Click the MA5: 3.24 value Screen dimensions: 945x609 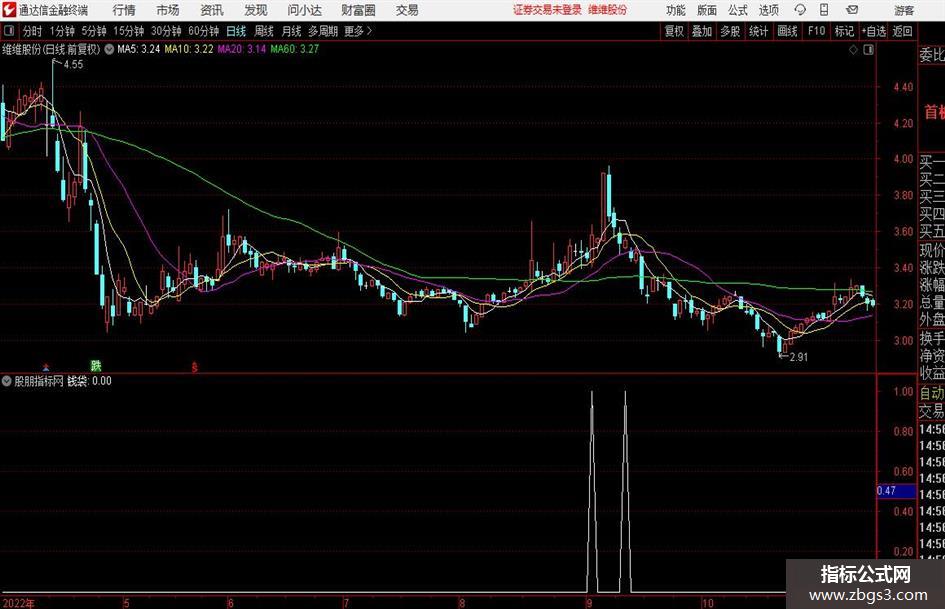pyautogui.click(x=138, y=49)
